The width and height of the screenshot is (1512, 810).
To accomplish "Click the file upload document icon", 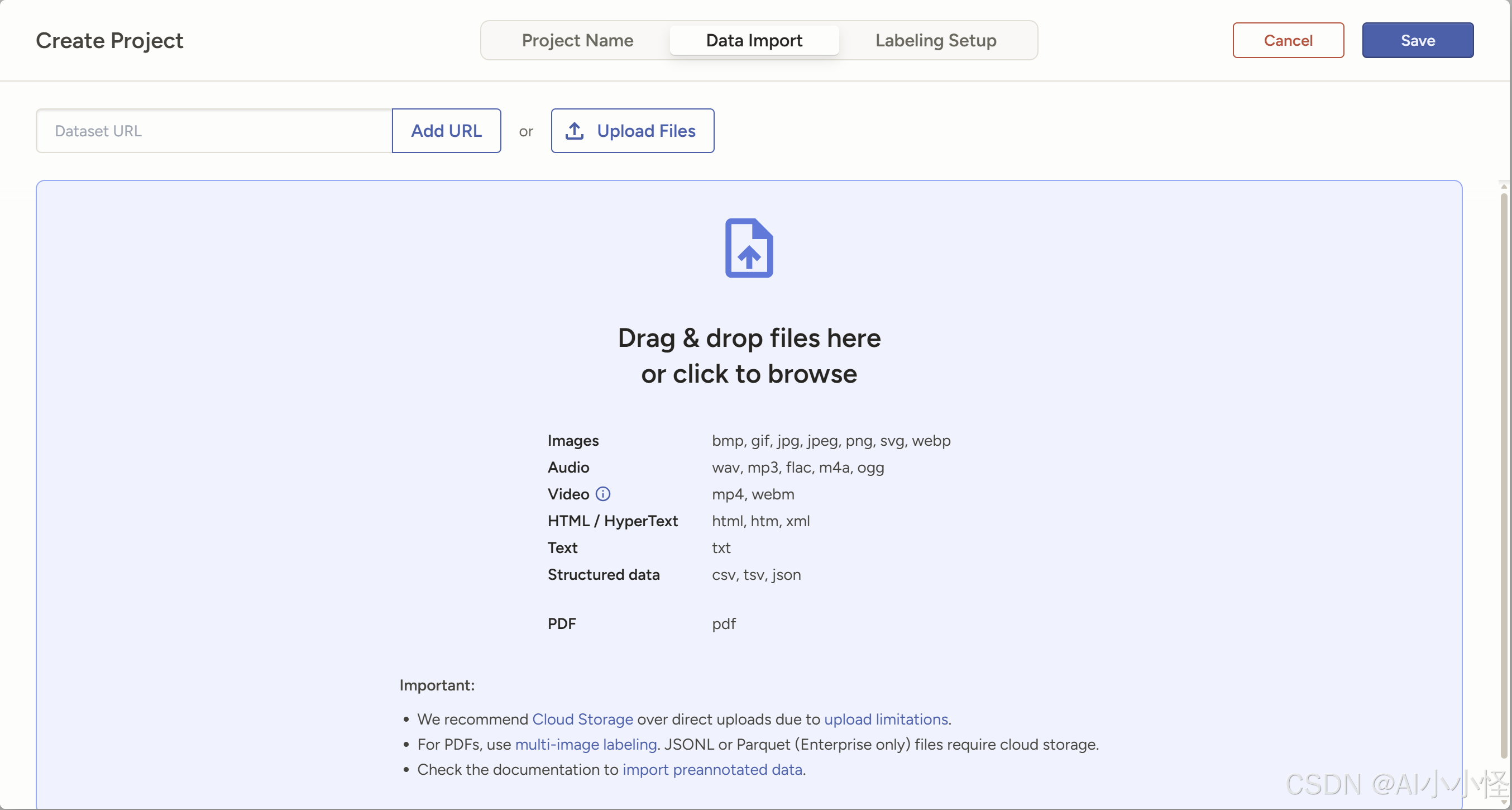I will (748, 248).
